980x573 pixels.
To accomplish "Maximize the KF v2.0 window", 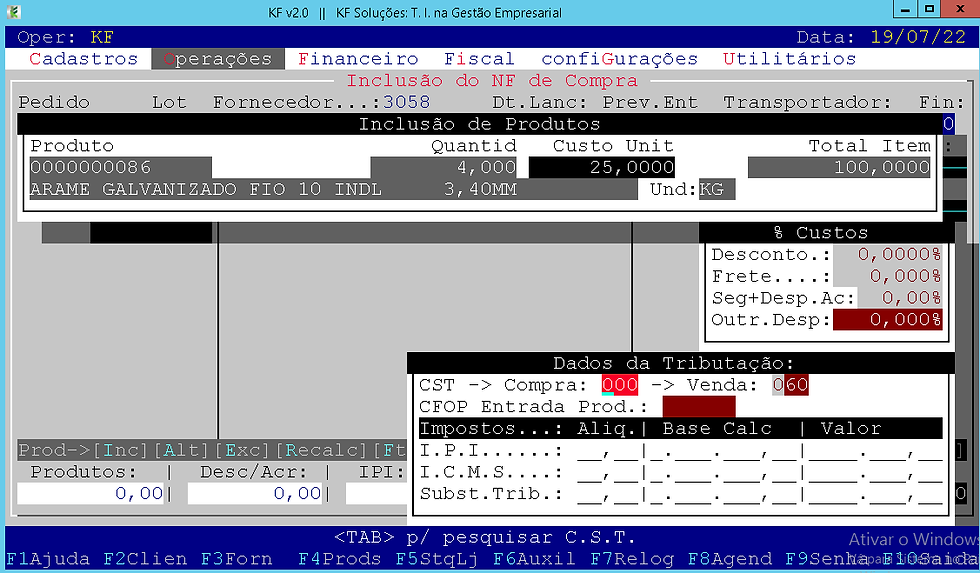I will [929, 9].
